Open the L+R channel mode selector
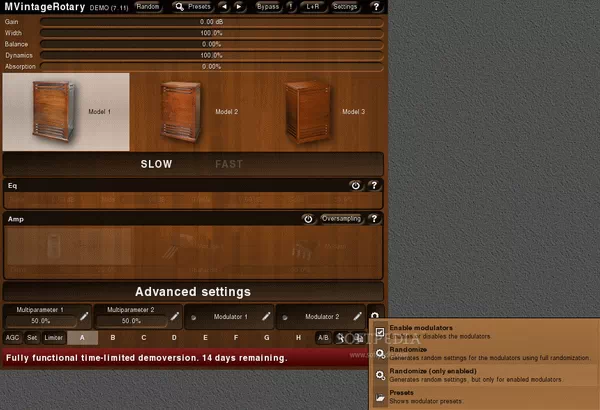Image resolution: width=600 pixels, height=410 pixels. (x=313, y=7)
